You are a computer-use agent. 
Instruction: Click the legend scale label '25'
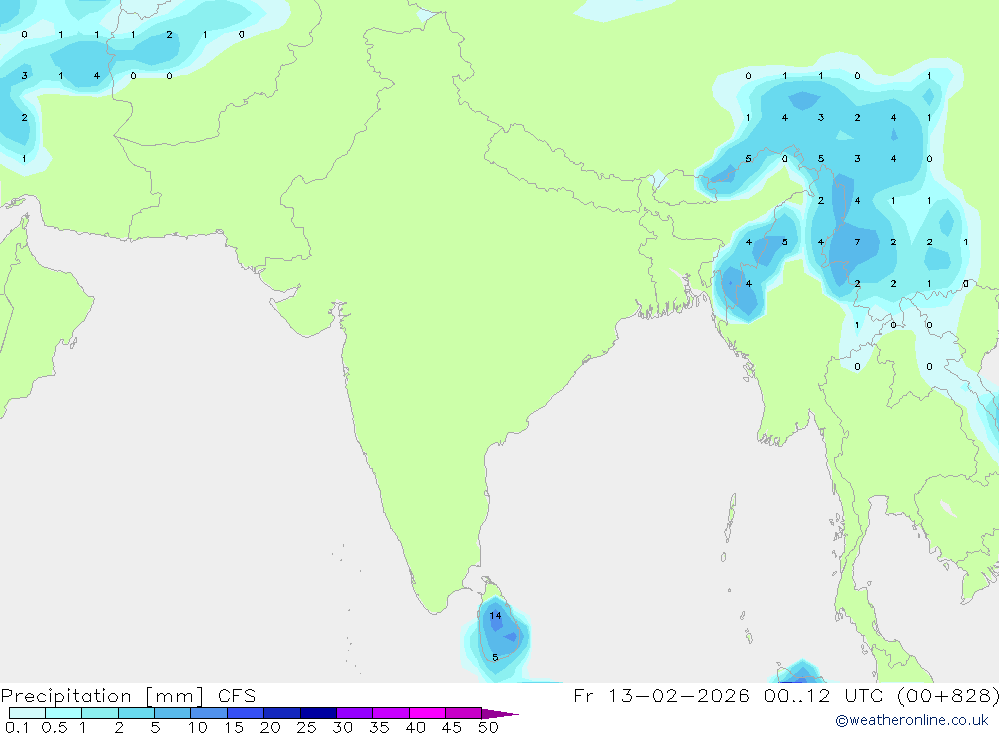tap(307, 727)
